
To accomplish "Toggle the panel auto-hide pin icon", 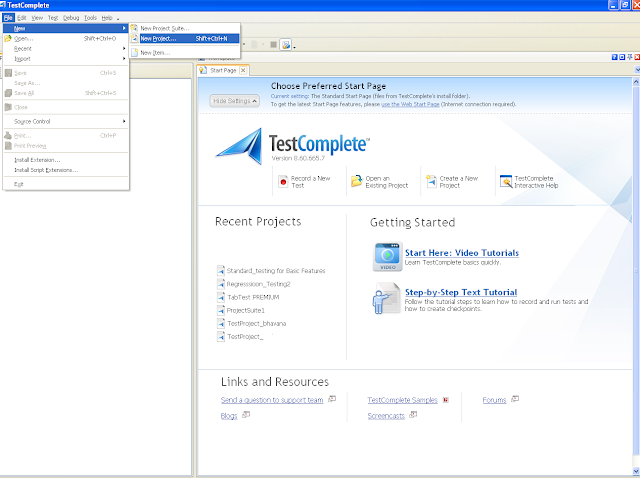I will pyautogui.click(x=630, y=57).
